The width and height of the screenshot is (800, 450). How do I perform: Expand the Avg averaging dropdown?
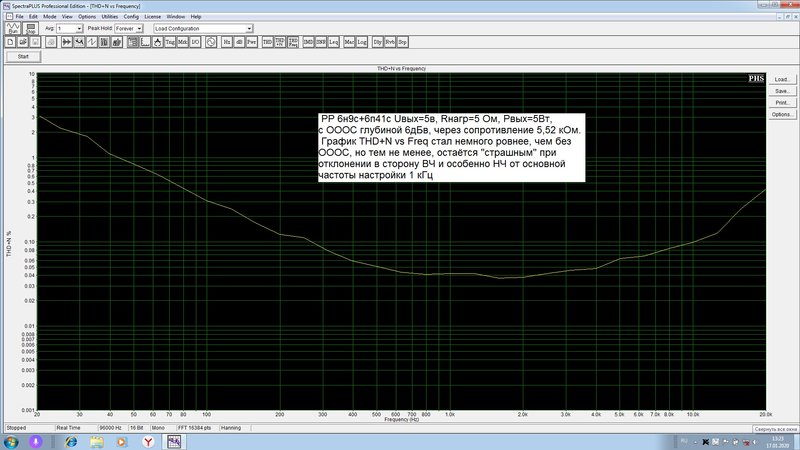[x=79, y=29]
